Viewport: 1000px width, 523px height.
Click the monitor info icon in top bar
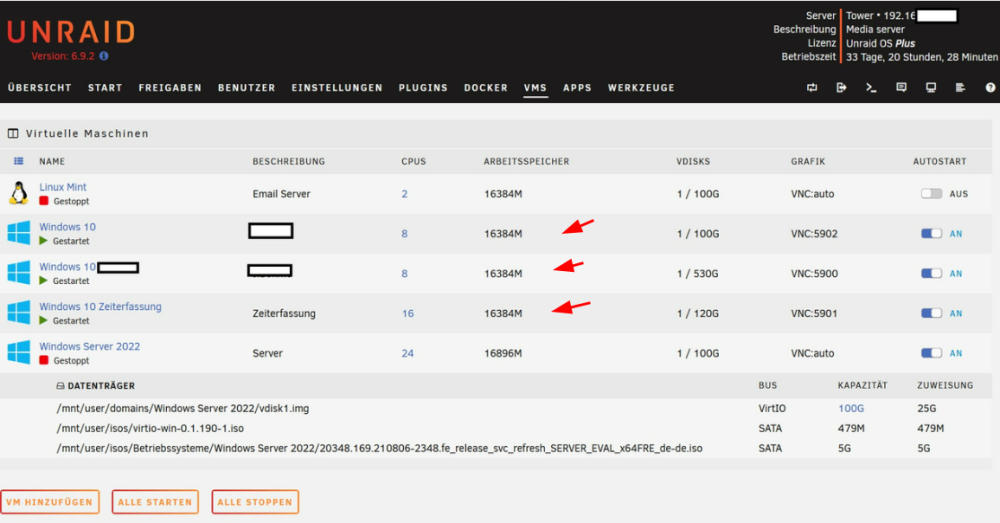[x=931, y=87]
